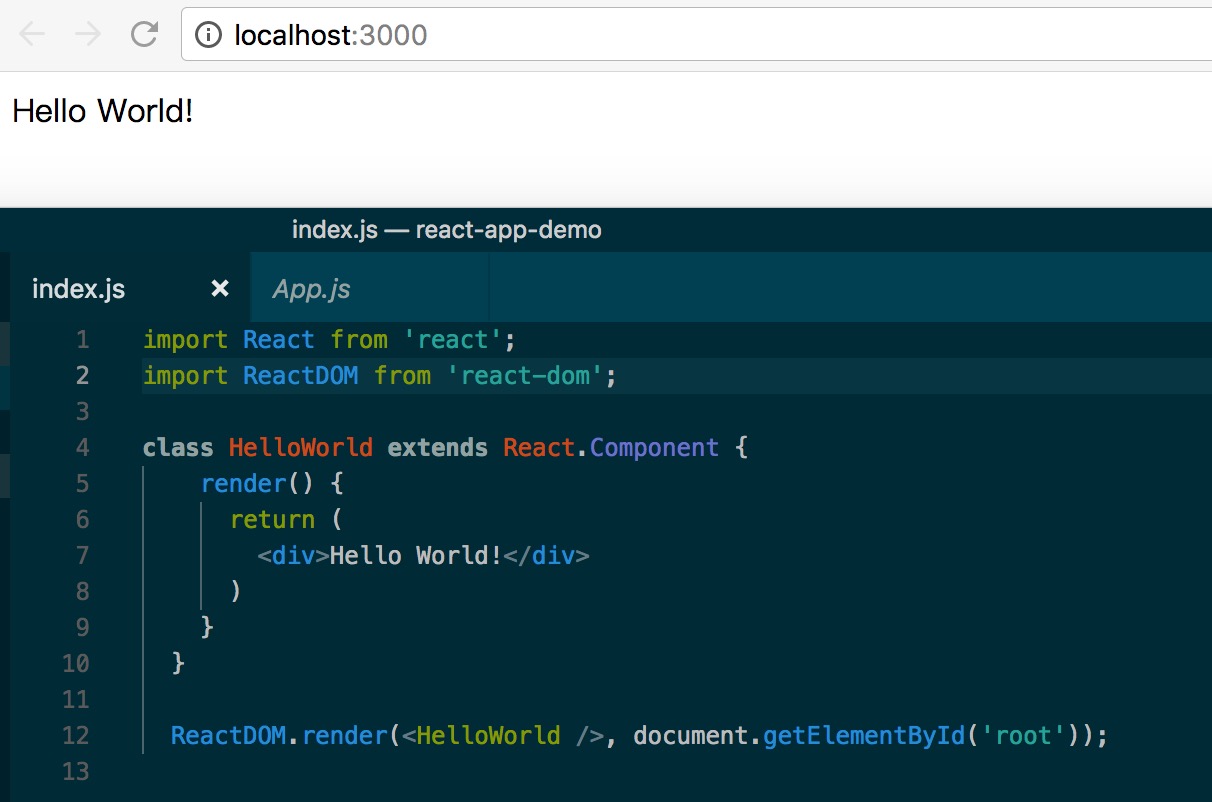
Task: Open the site information icon
Action: pyautogui.click(x=208, y=36)
